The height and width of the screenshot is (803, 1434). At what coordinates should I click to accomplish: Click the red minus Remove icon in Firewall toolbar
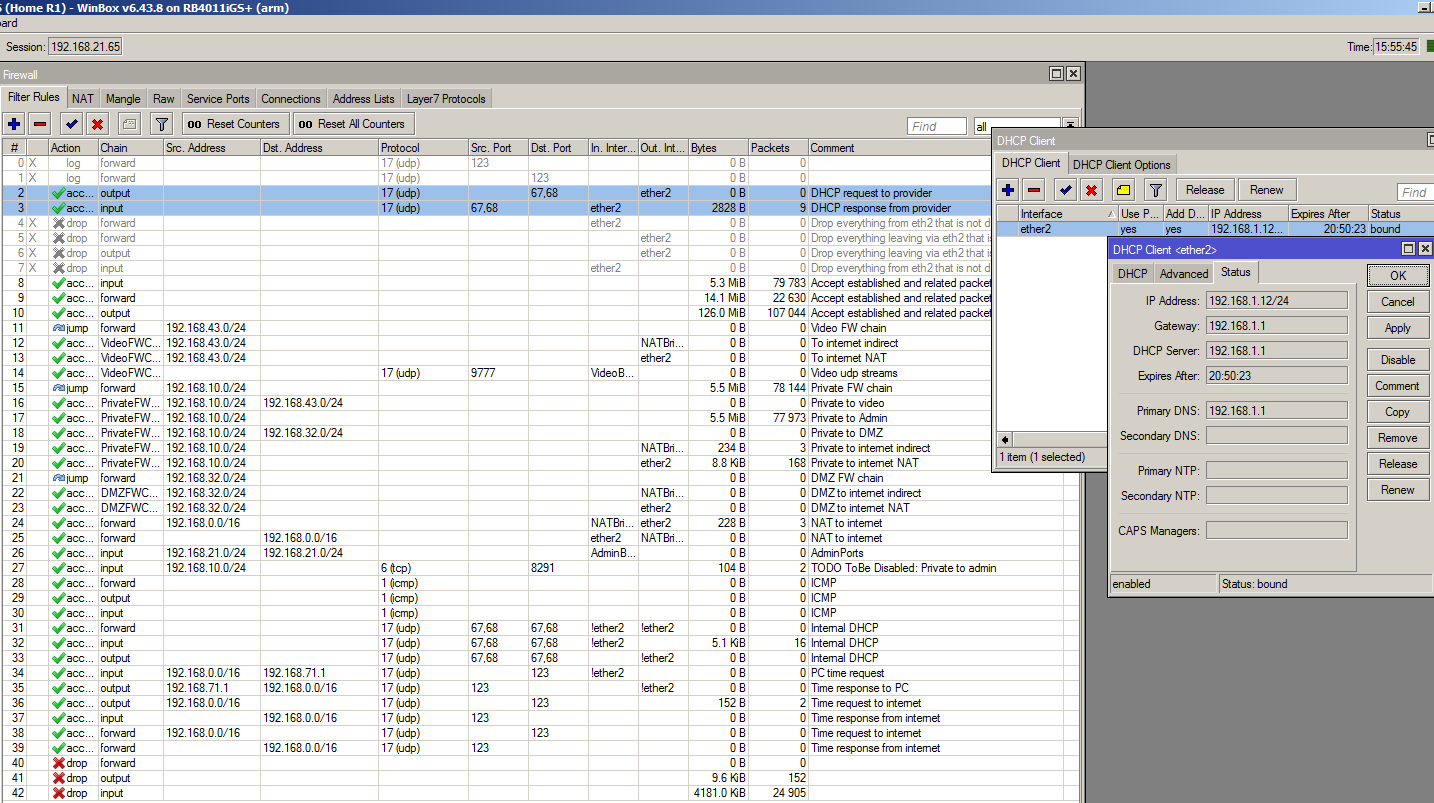(x=40, y=124)
